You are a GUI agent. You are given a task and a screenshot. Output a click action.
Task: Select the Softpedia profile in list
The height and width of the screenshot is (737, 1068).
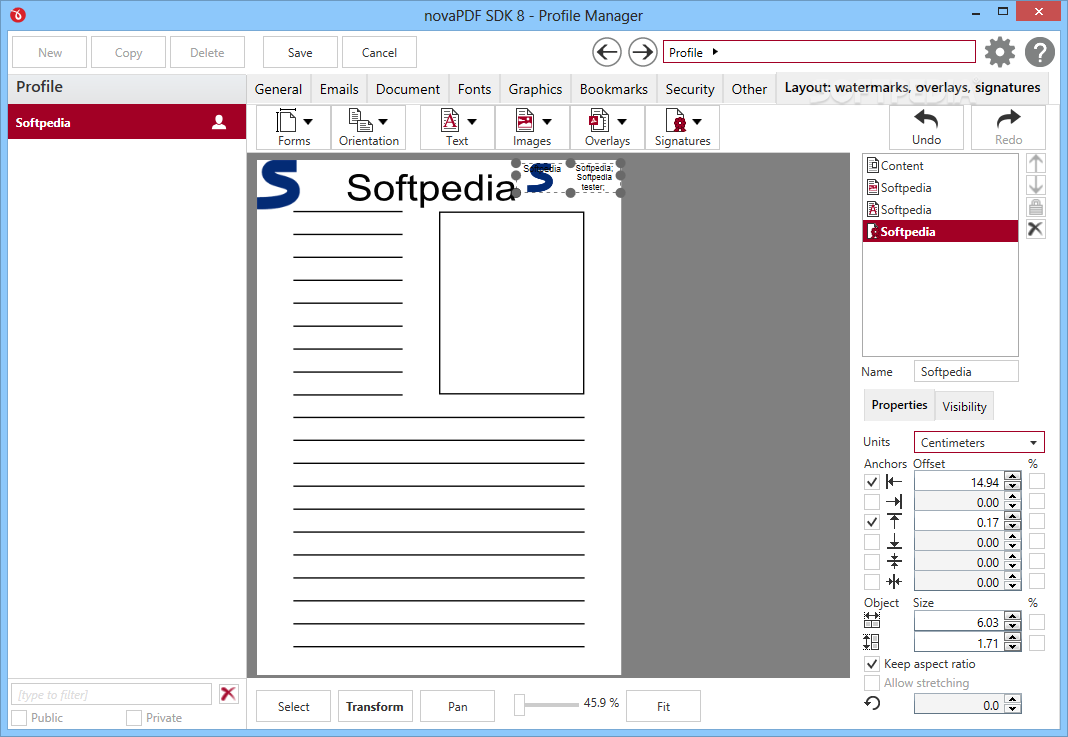(x=127, y=122)
